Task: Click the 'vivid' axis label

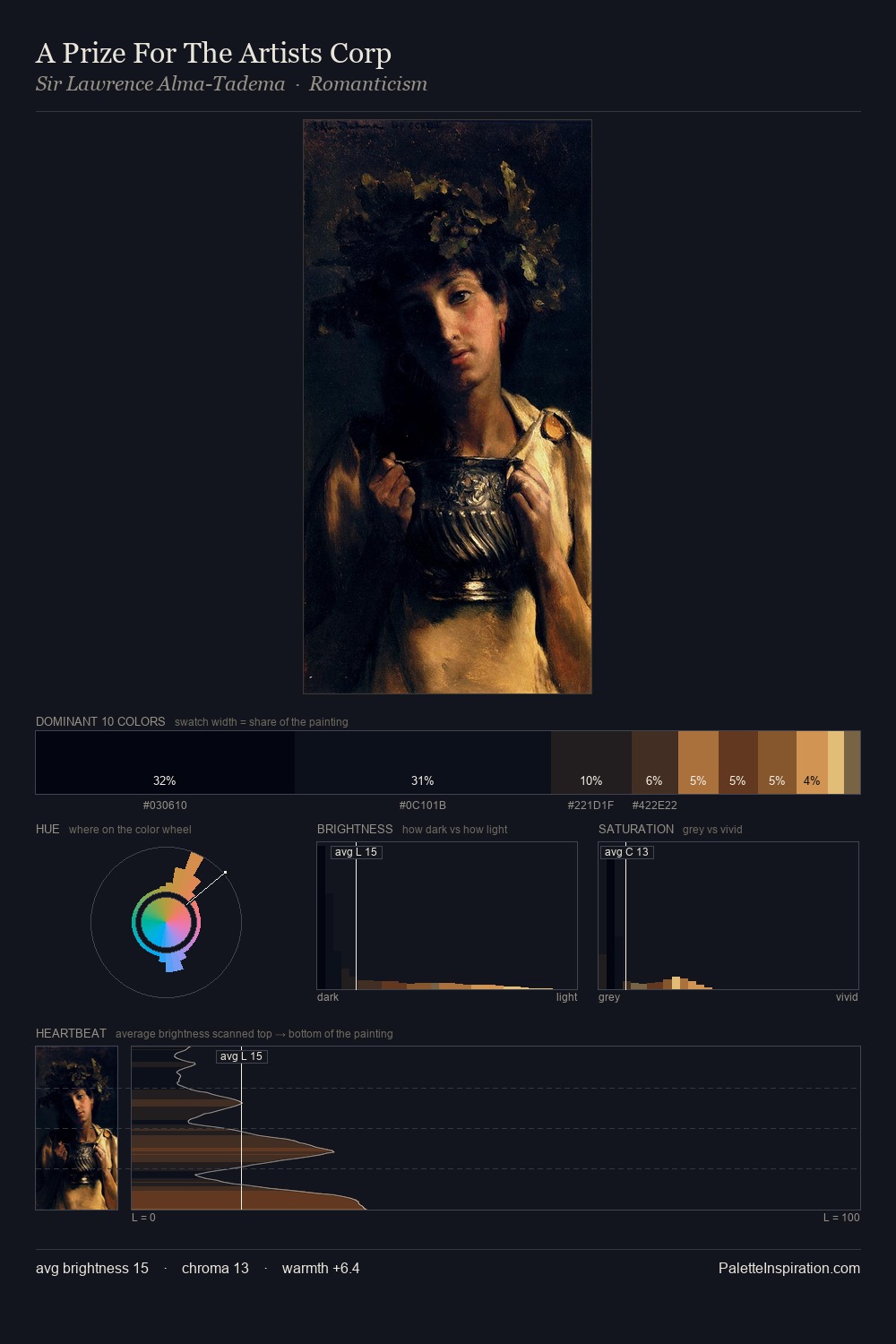Action: pyautogui.click(x=847, y=997)
